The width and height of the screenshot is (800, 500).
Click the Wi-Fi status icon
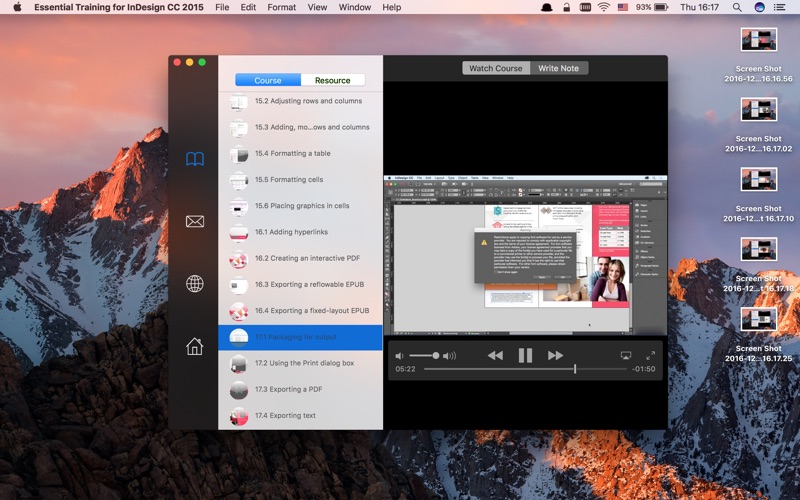pos(604,7)
